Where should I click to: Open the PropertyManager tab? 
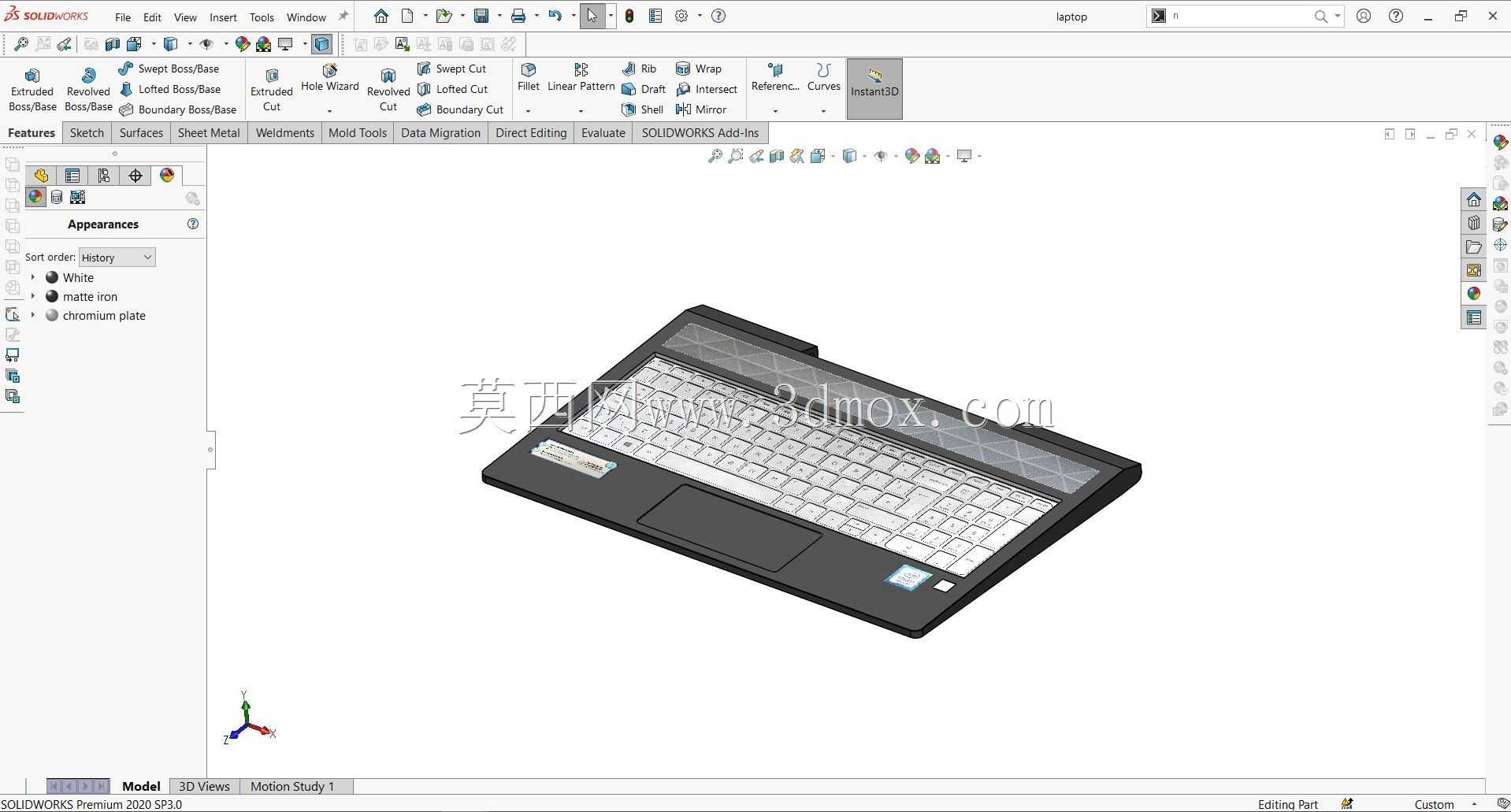click(x=72, y=176)
